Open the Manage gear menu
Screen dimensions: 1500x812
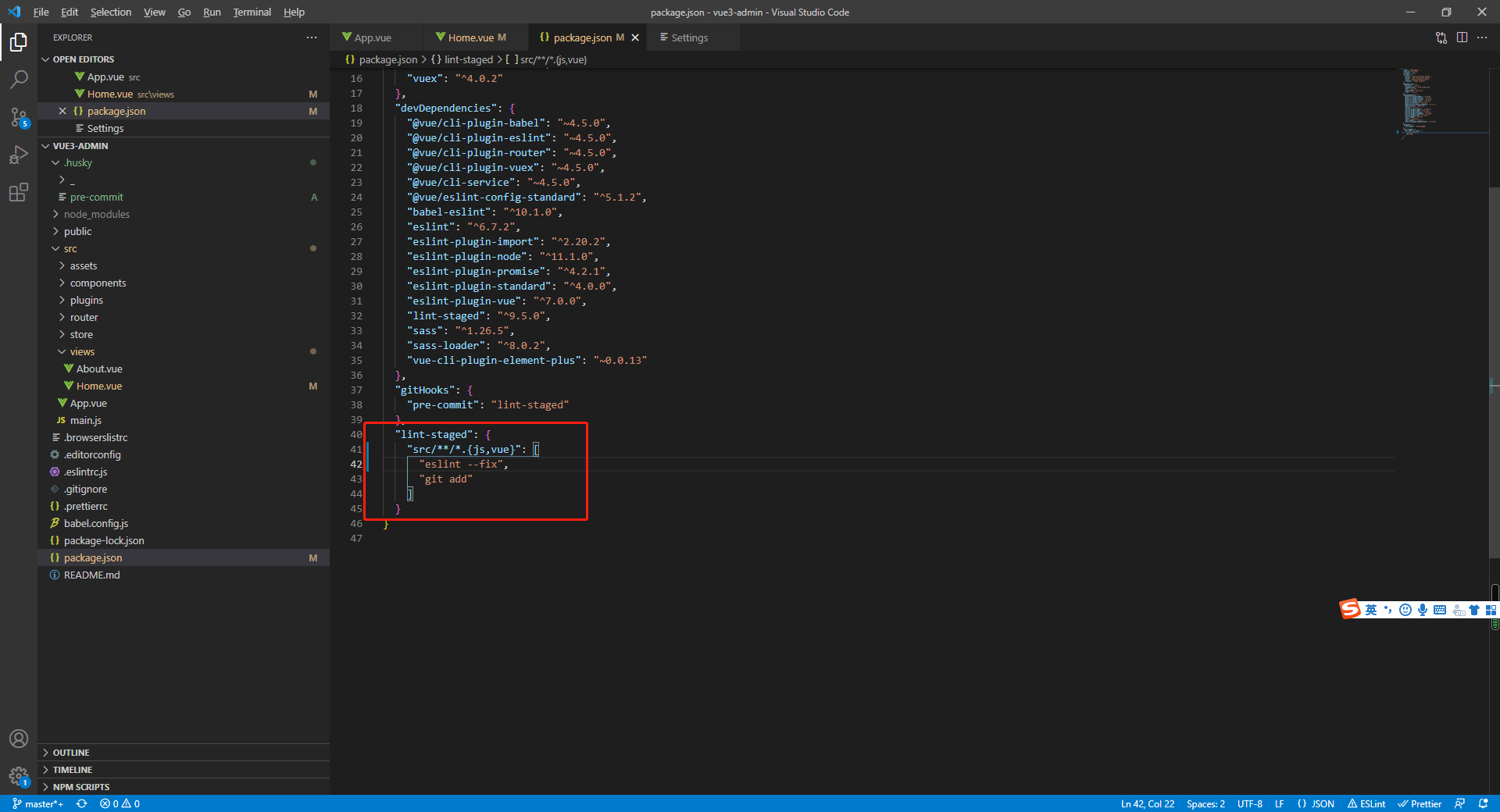(x=19, y=776)
